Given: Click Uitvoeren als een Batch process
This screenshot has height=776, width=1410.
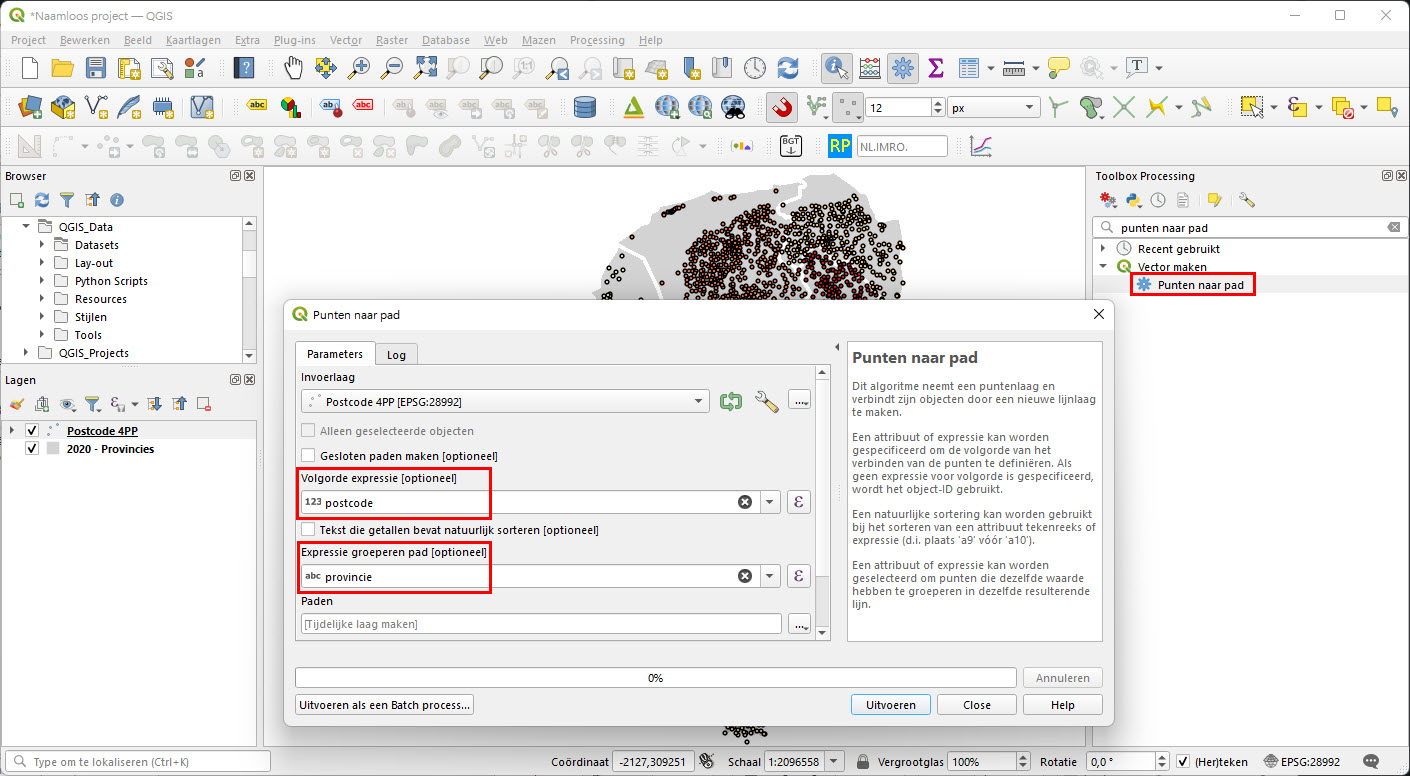Looking at the screenshot, I should click(384, 704).
